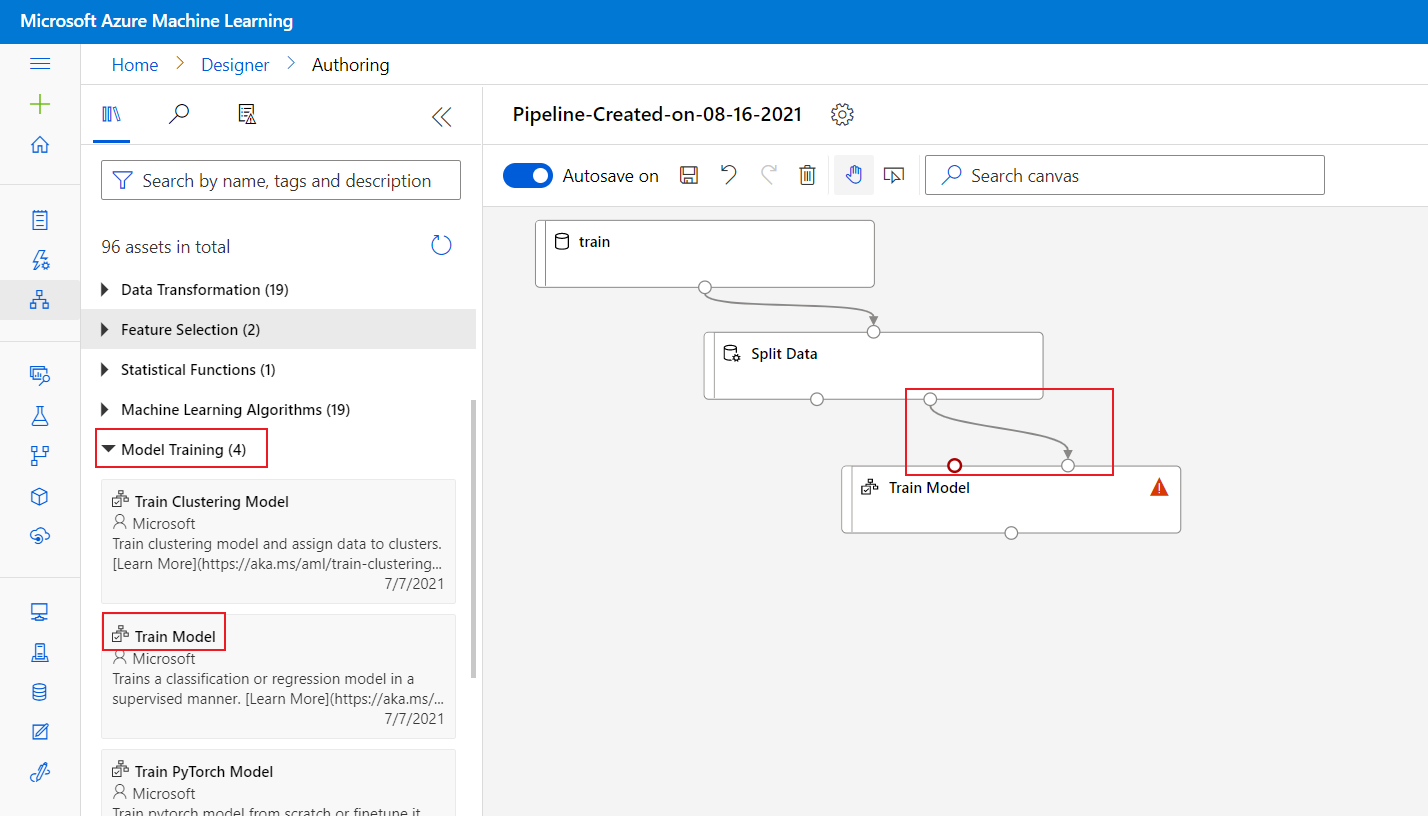Select the Train Model node on canvas
The width and height of the screenshot is (1428, 816).
click(x=1011, y=499)
